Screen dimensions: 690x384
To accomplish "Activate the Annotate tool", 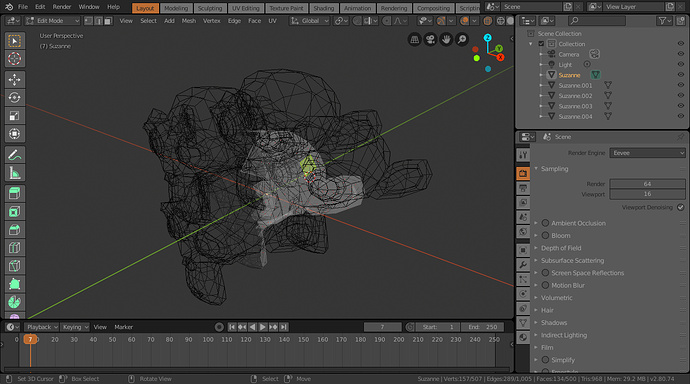I will (14, 155).
